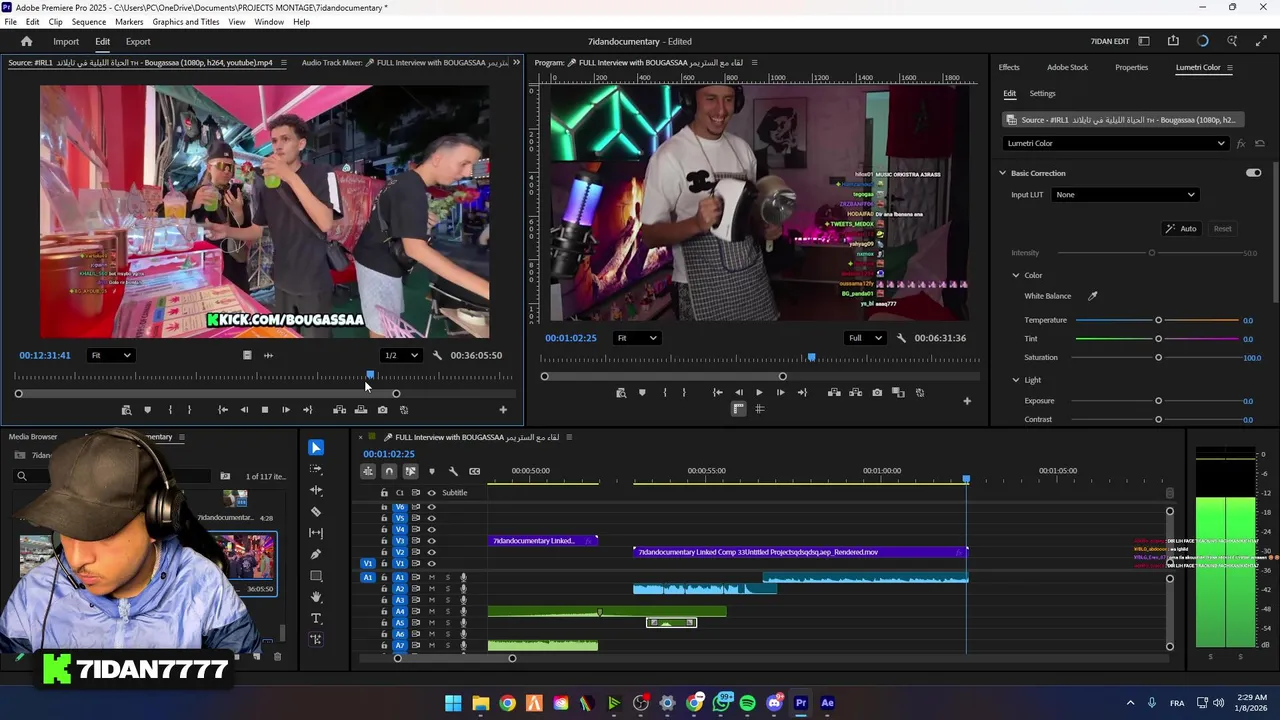Image resolution: width=1280 pixels, height=720 pixels.
Task: Select the Rectangle tool
Action: click(316, 576)
